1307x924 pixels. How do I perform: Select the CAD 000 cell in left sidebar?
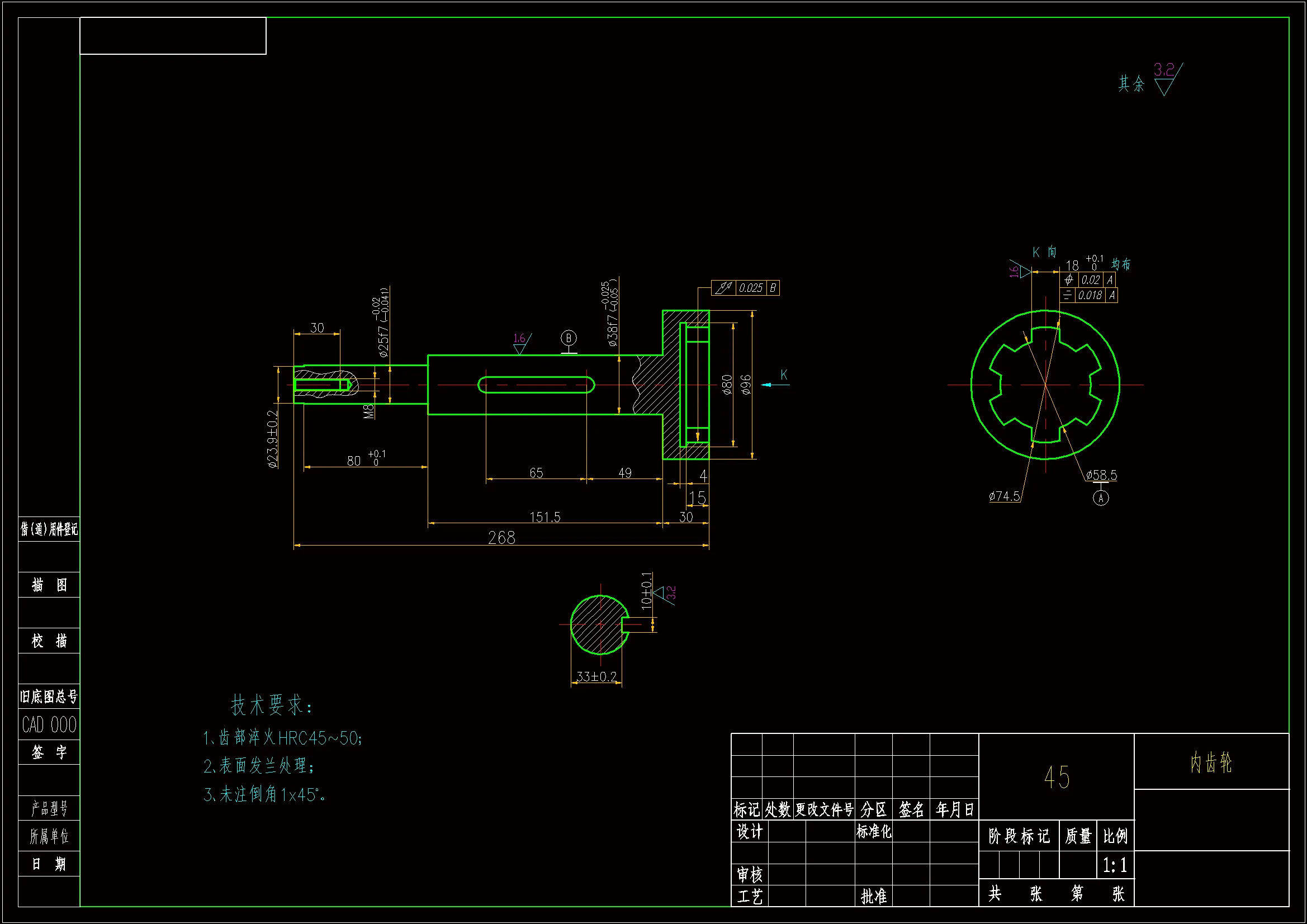49,725
